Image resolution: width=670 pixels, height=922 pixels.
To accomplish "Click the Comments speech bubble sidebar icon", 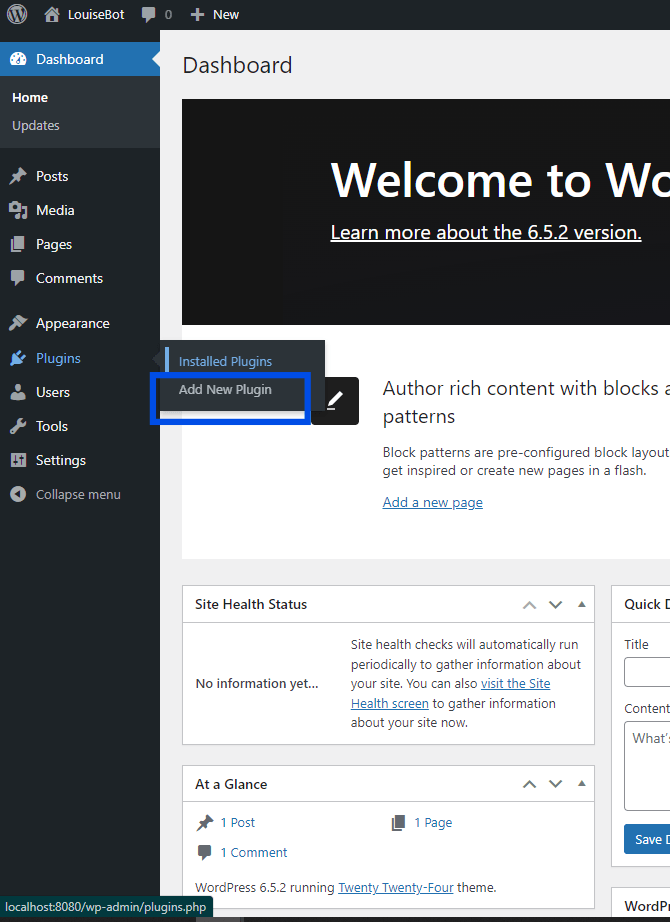I will coord(18,278).
